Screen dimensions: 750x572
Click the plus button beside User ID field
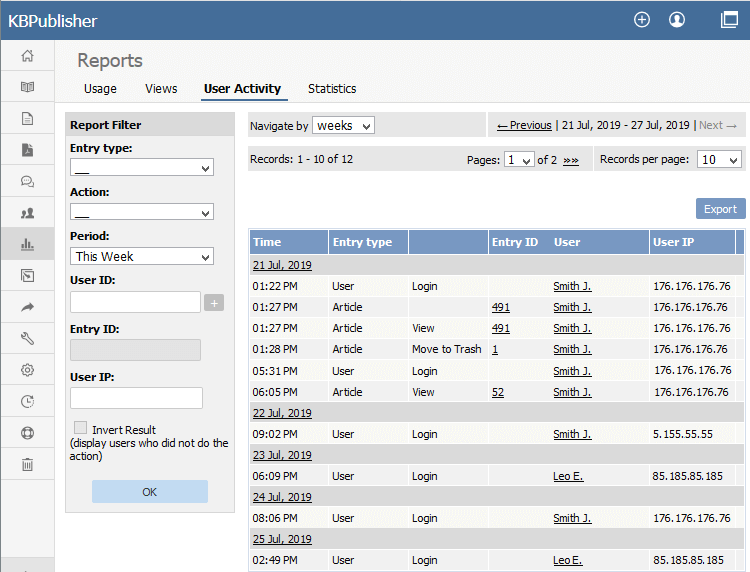pos(214,303)
